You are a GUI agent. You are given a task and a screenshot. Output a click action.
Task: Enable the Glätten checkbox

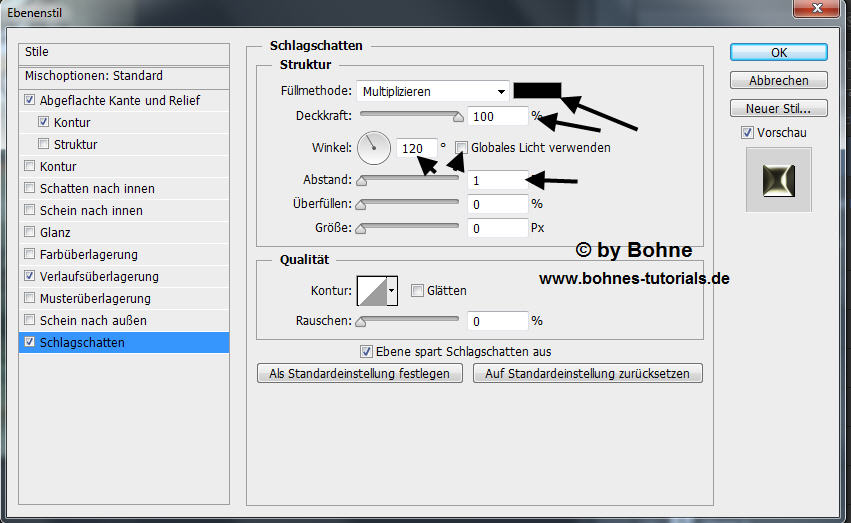tap(418, 291)
